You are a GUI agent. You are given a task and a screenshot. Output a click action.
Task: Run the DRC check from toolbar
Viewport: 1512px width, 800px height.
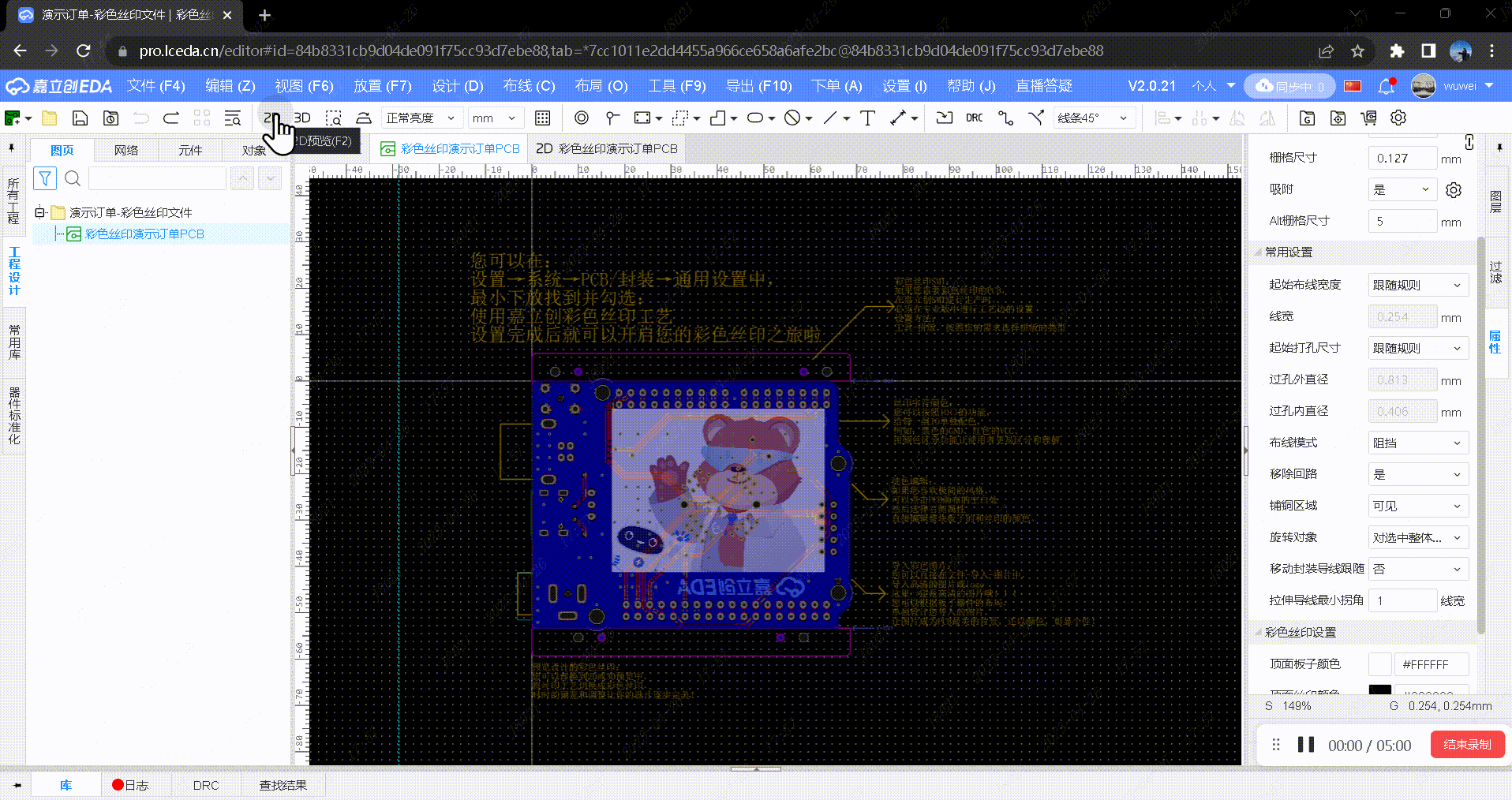coord(975,118)
